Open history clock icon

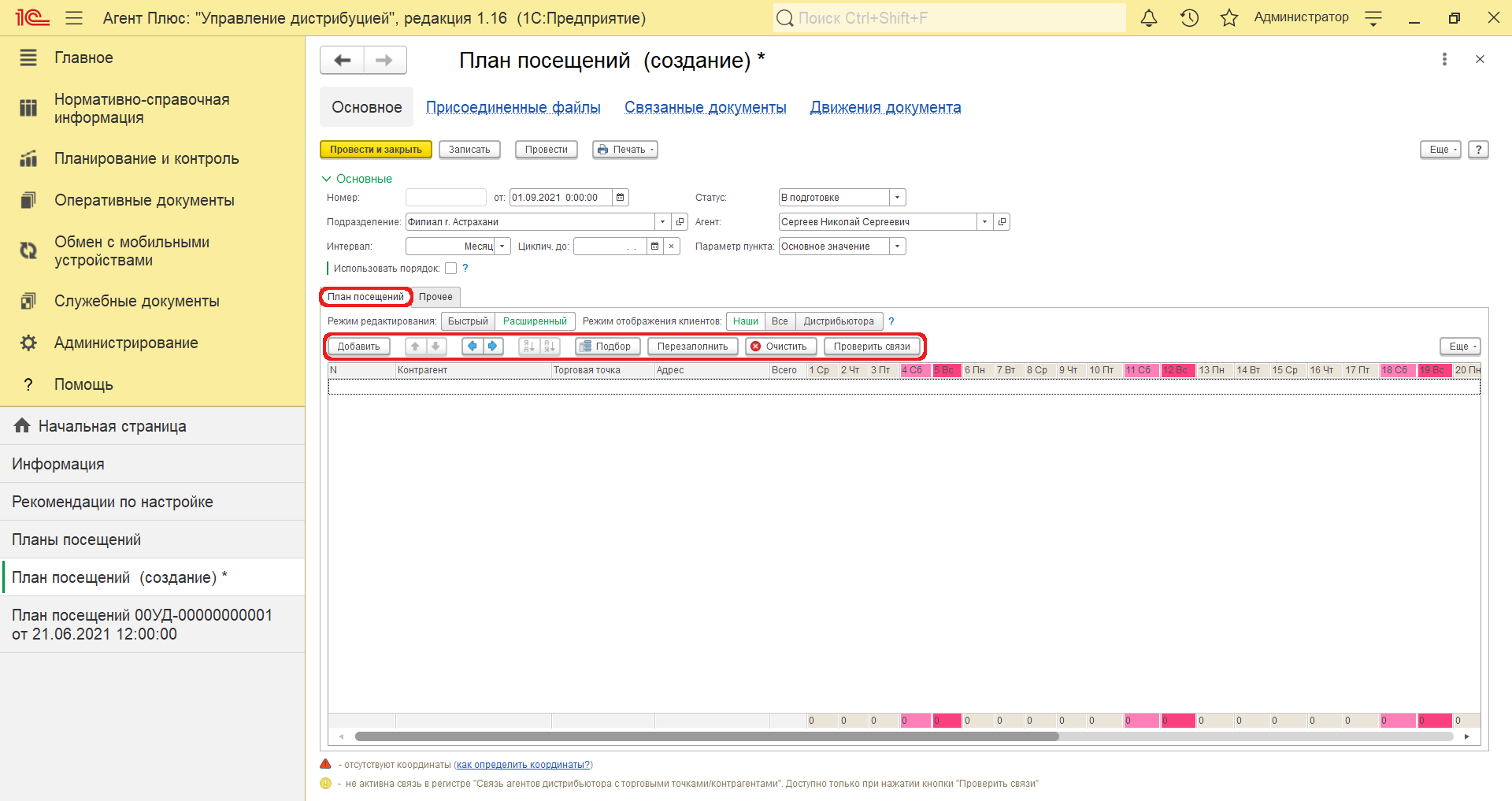1189,17
